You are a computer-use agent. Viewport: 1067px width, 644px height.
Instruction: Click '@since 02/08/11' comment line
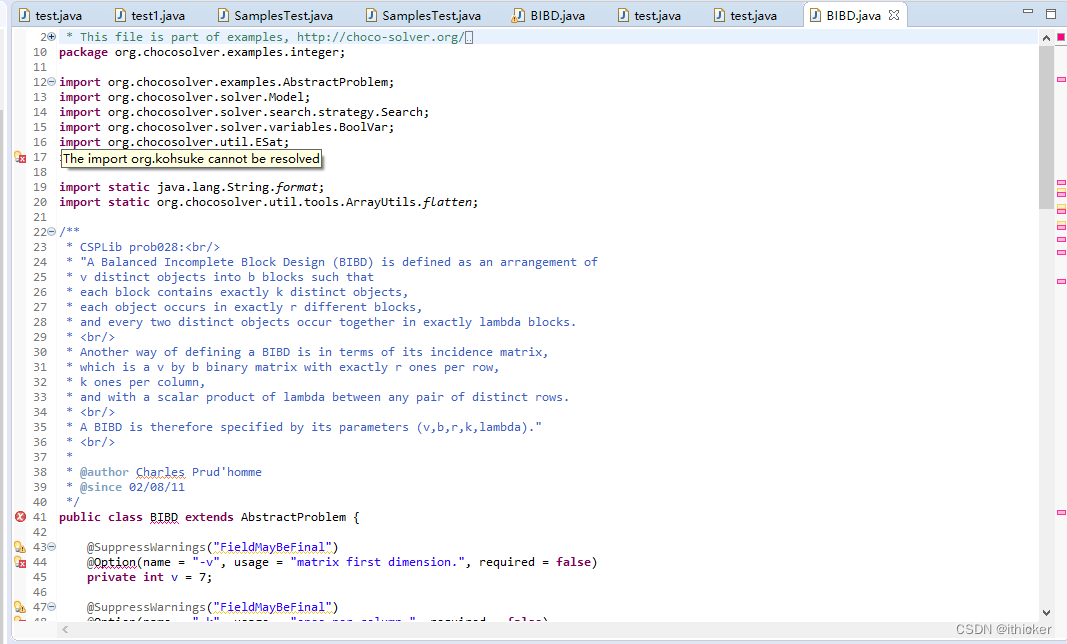tap(132, 487)
